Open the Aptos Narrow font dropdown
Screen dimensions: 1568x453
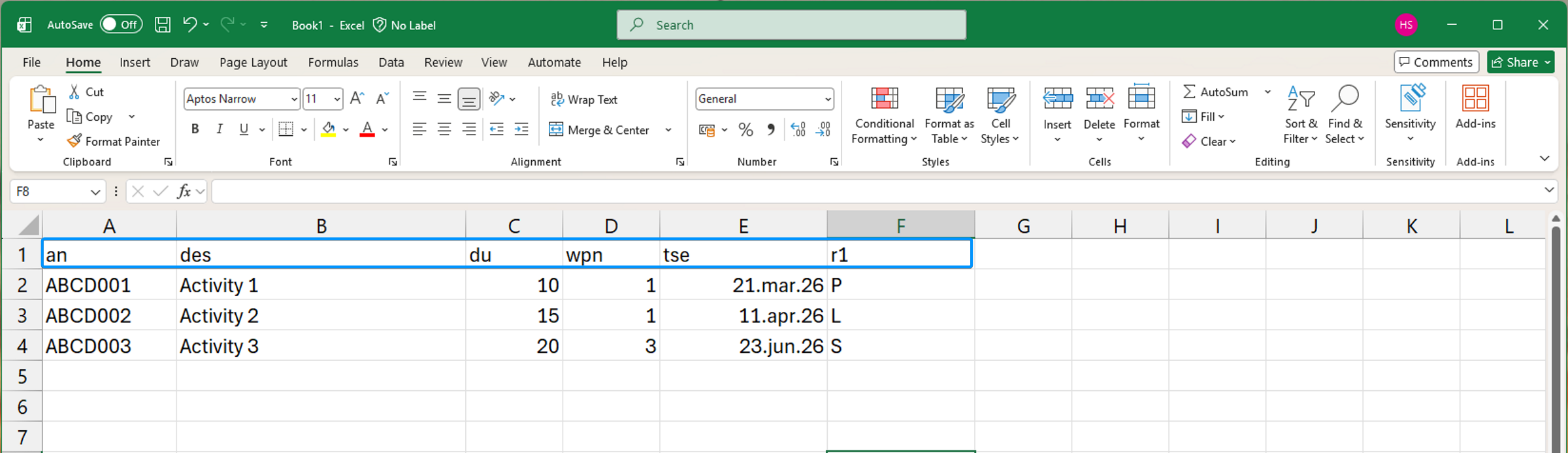click(x=294, y=99)
